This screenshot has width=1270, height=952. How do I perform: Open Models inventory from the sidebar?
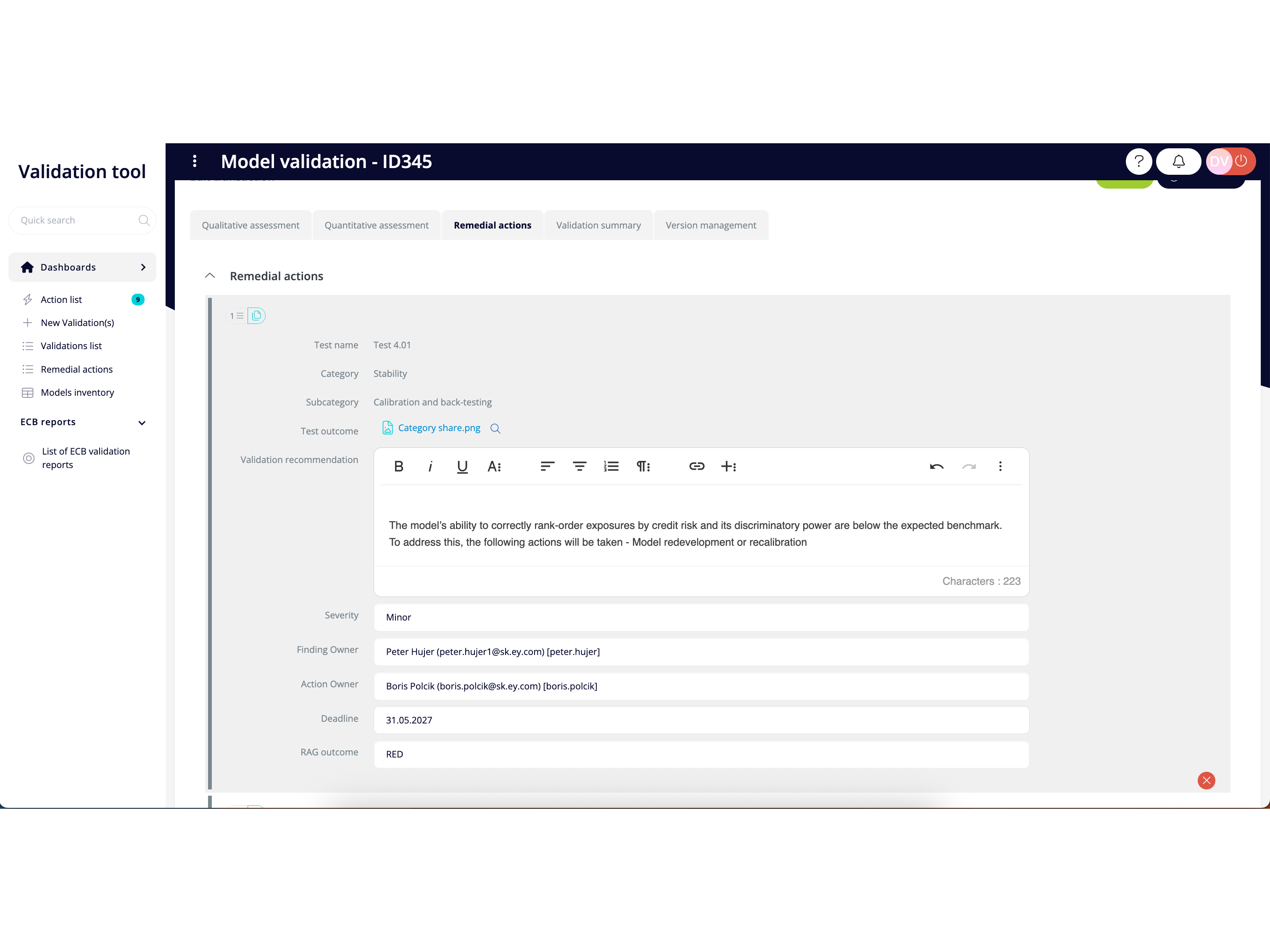pos(77,392)
